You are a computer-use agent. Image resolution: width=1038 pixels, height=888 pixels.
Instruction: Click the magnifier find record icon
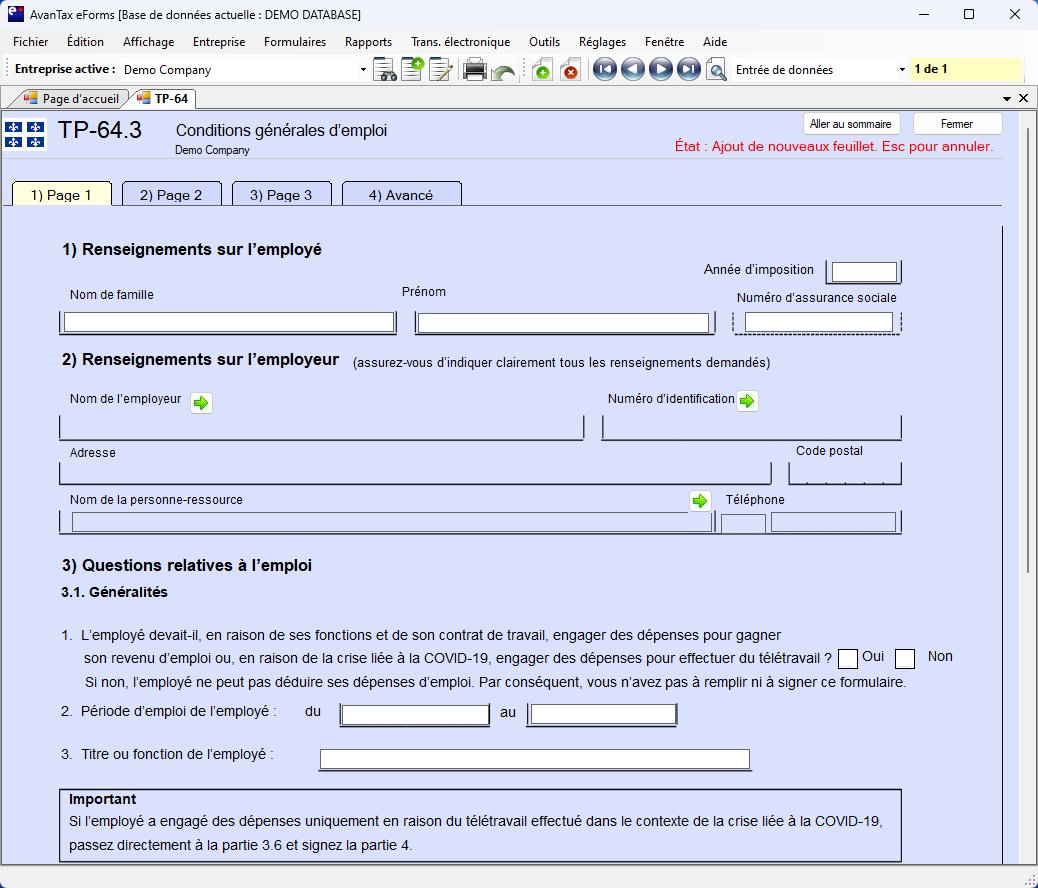click(x=716, y=70)
